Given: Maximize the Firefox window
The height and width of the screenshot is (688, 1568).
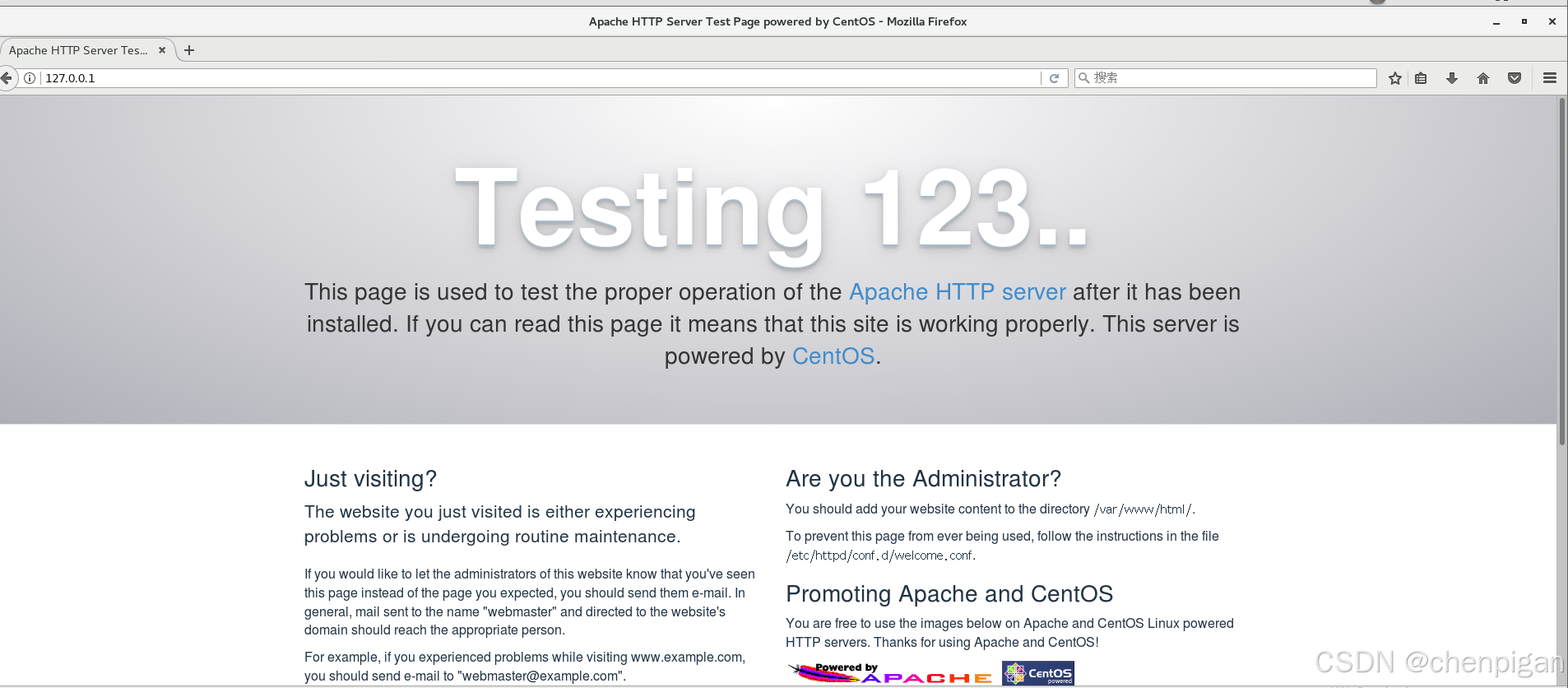Looking at the screenshot, I should point(1524,21).
